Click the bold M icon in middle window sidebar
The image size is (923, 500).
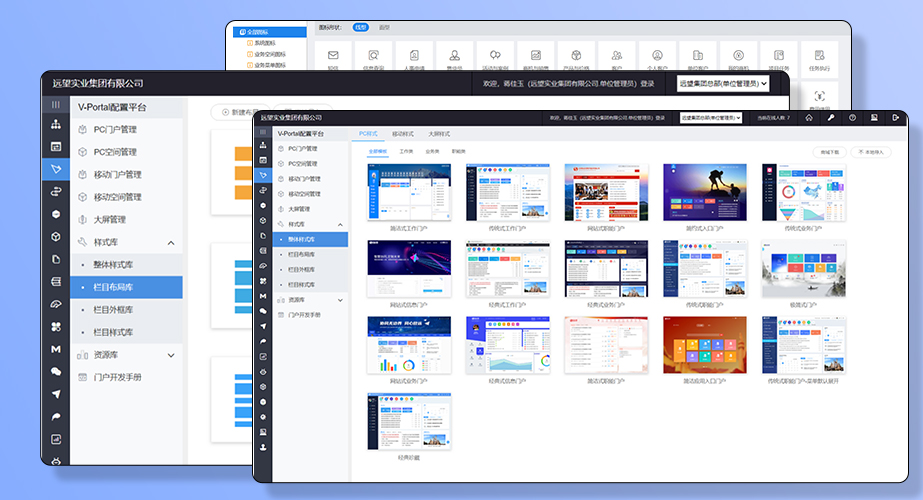click(56, 349)
